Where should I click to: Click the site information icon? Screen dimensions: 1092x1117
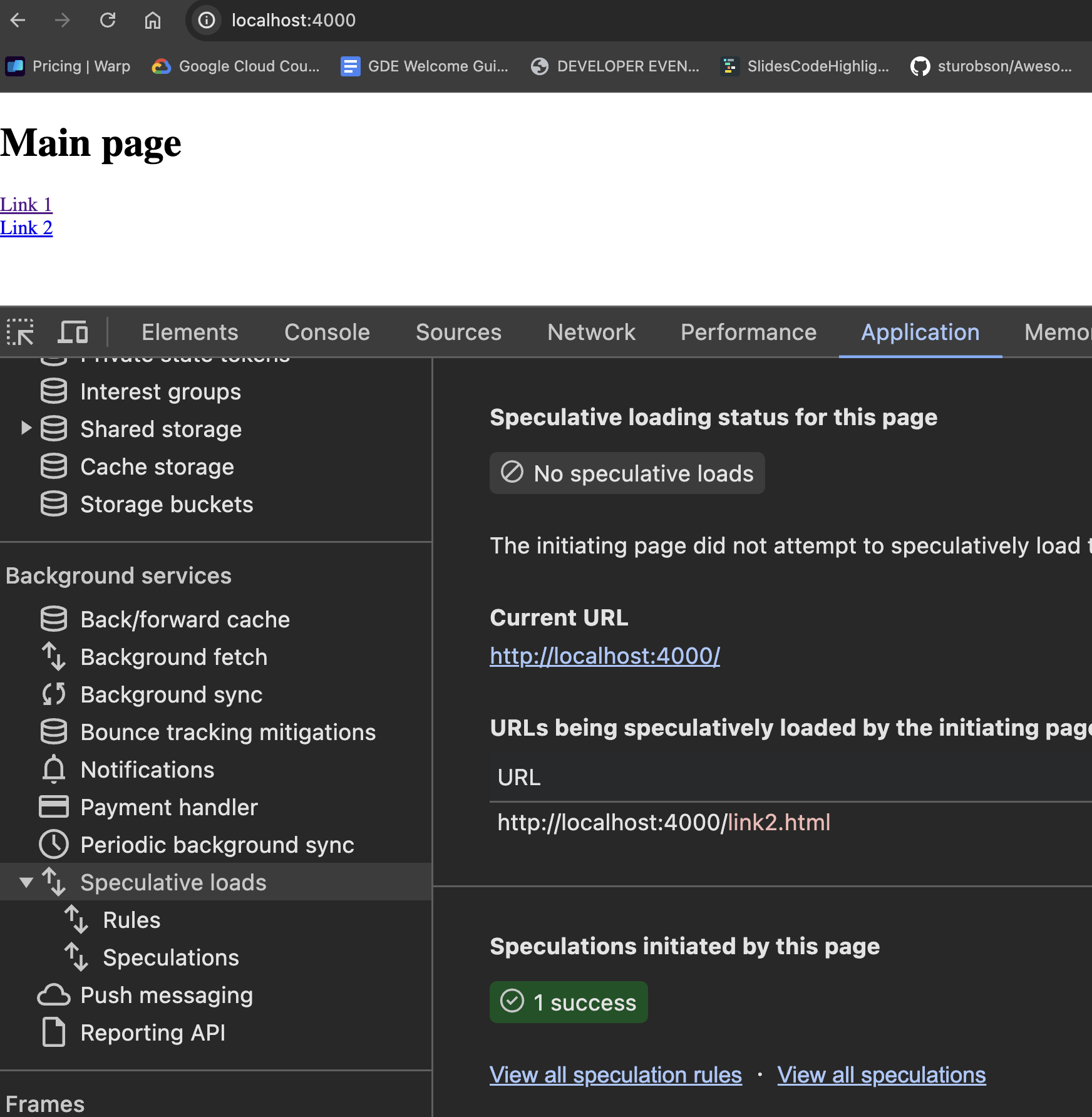[x=207, y=21]
